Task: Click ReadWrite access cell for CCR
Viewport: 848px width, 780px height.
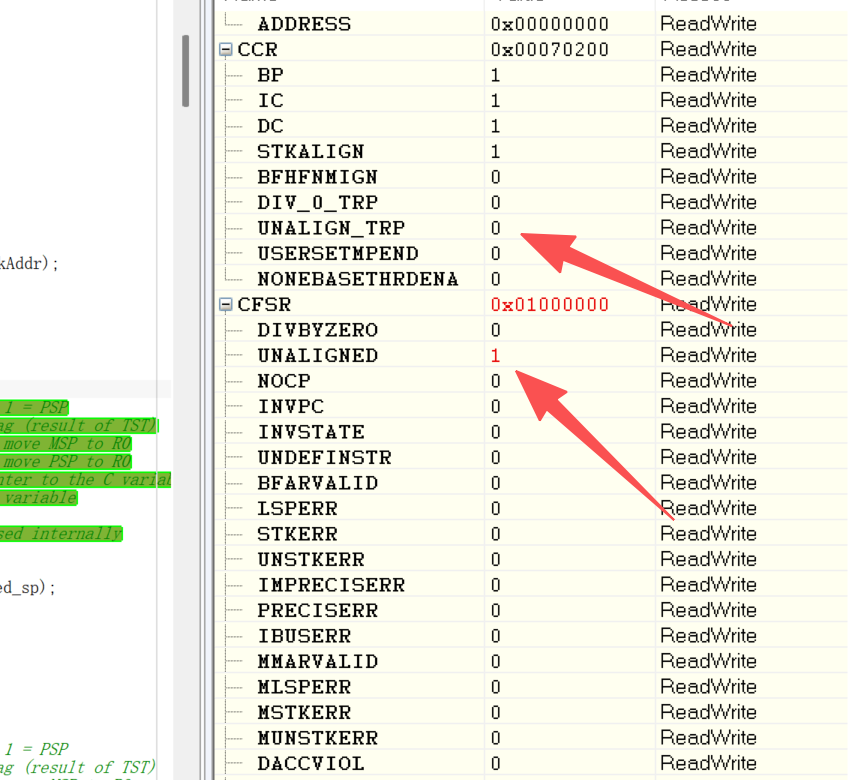Action: (708, 49)
